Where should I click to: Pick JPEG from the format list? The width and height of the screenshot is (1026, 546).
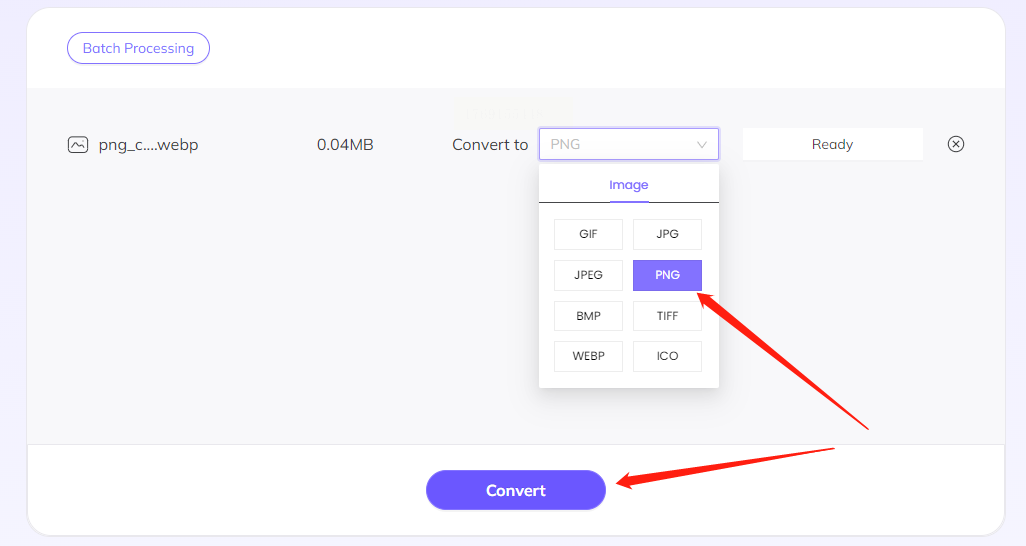point(588,275)
